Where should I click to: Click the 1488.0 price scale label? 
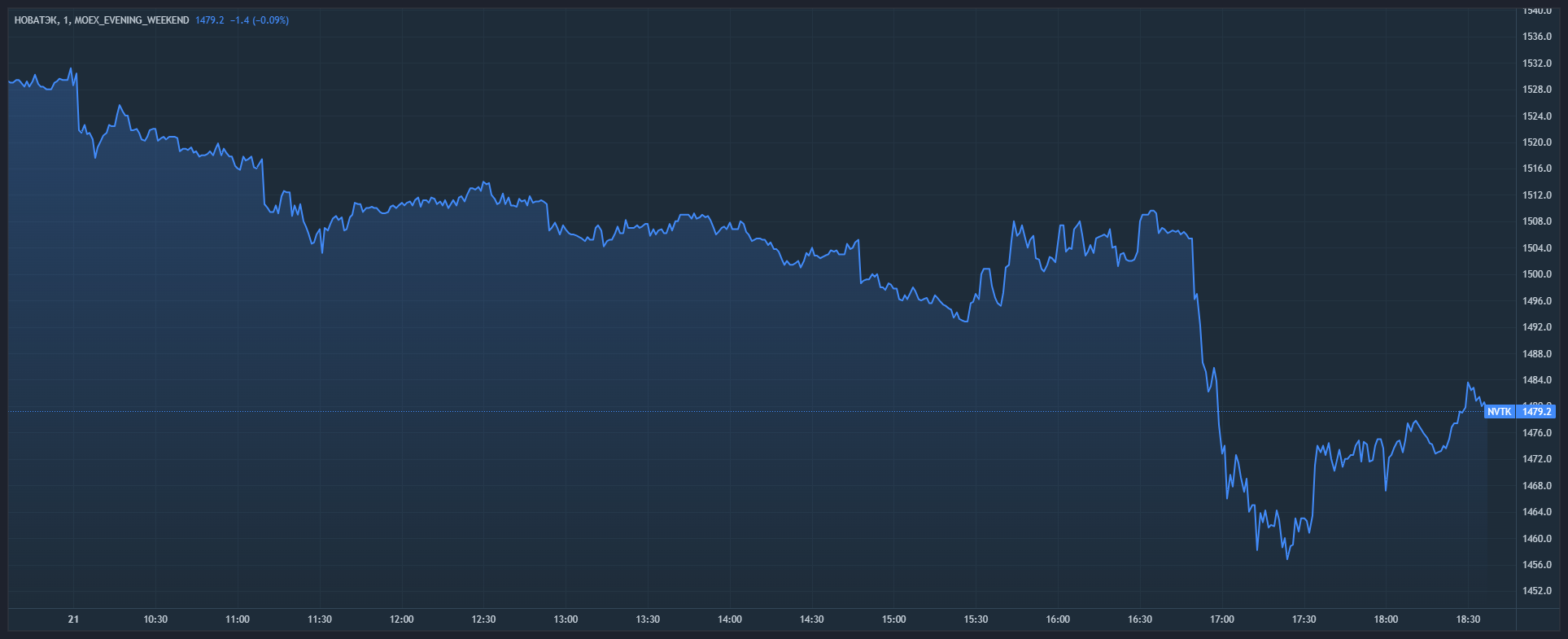(x=1536, y=354)
